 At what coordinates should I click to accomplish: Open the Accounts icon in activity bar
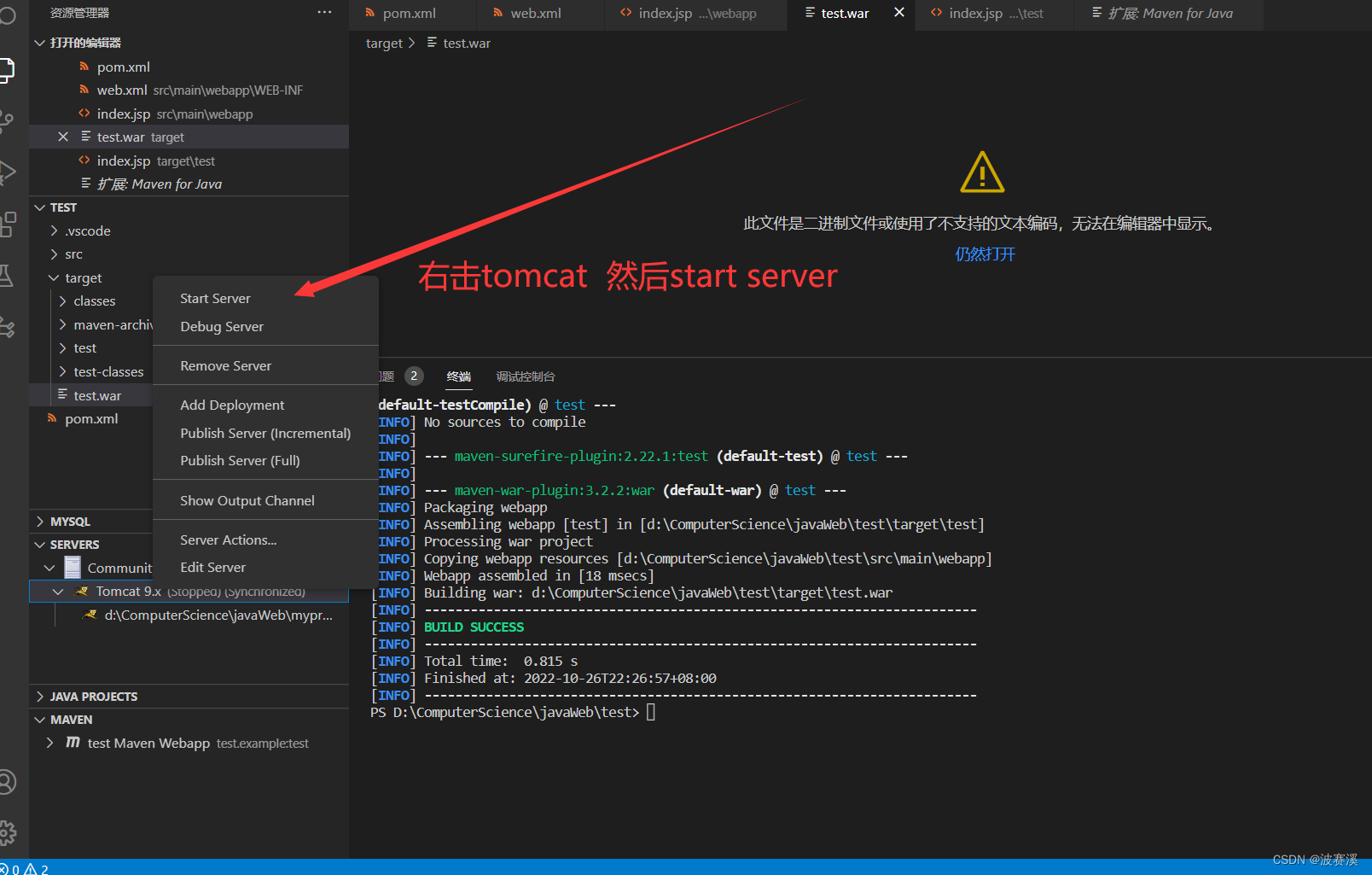7,782
